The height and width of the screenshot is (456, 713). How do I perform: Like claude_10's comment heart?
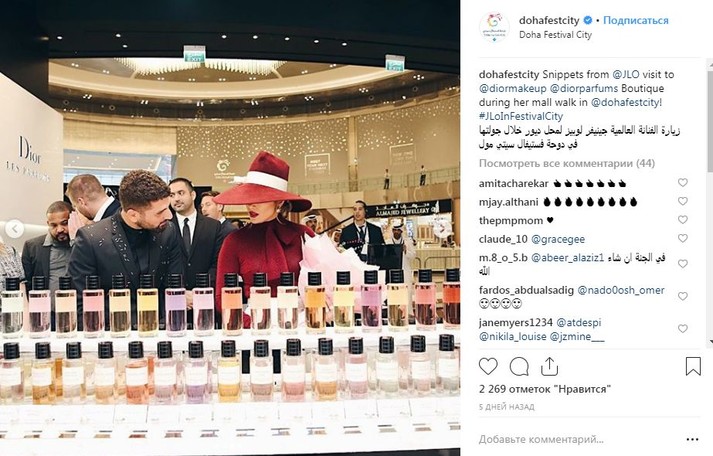pos(683,239)
